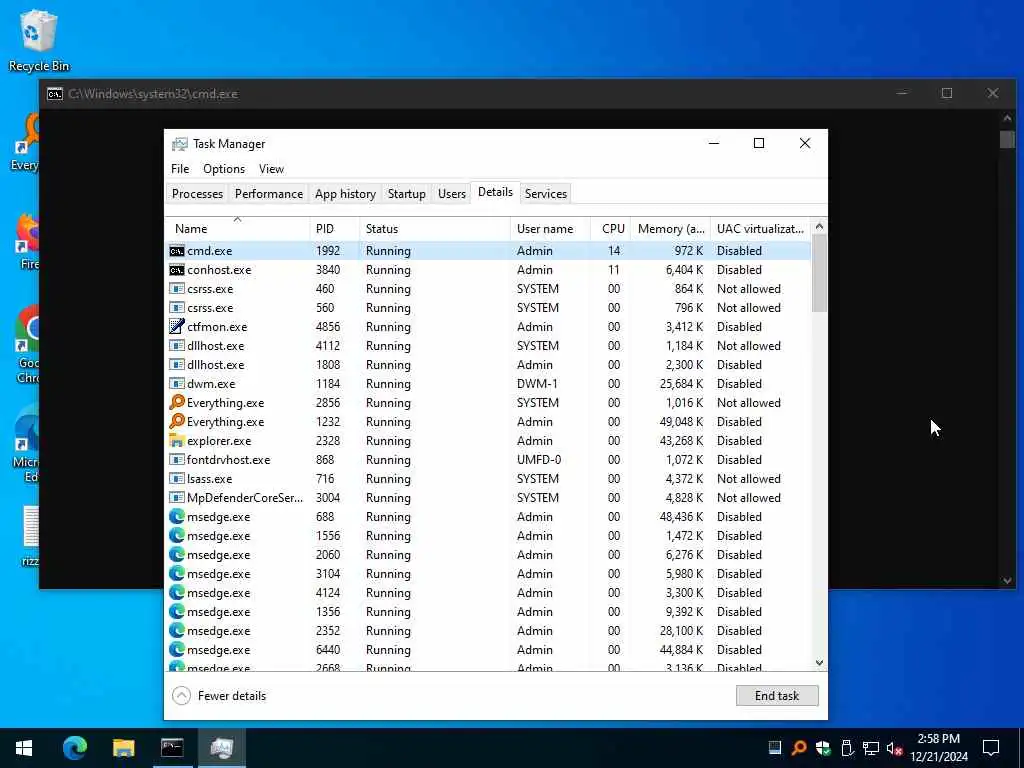Click the dwm.exe process icon
This screenshot has width=1024, height=768.
coord(176,383)
